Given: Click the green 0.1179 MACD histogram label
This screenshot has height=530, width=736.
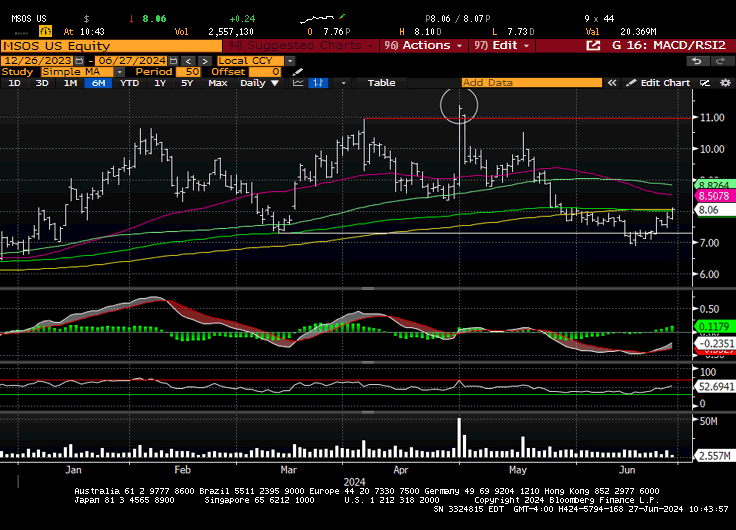Looking at the screenshot, I should click(714, 326).
